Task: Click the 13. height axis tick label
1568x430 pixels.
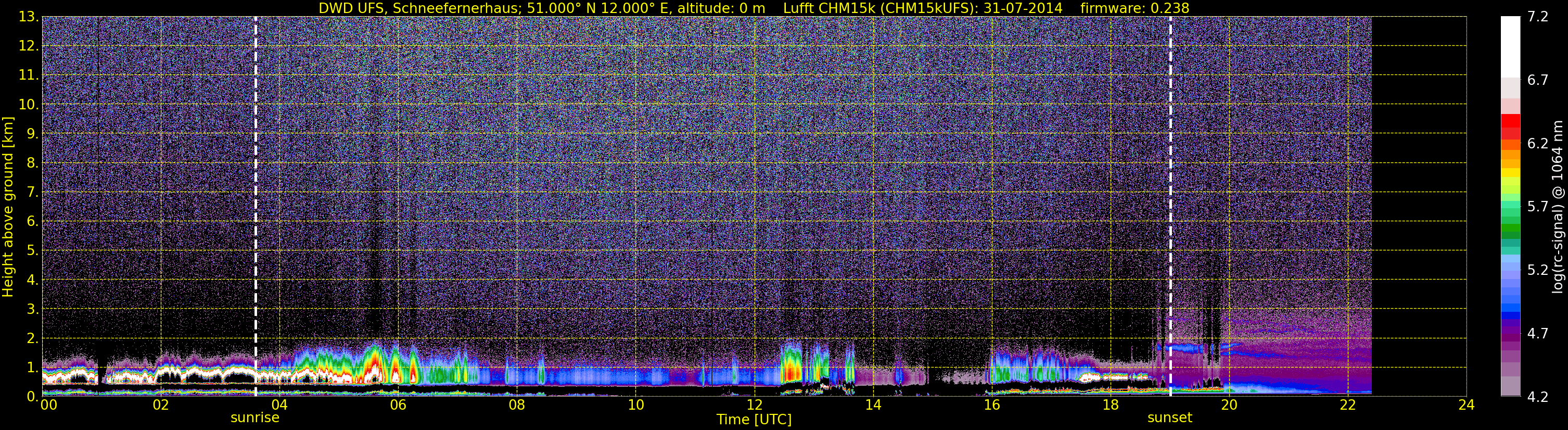Action: [29, 17]
